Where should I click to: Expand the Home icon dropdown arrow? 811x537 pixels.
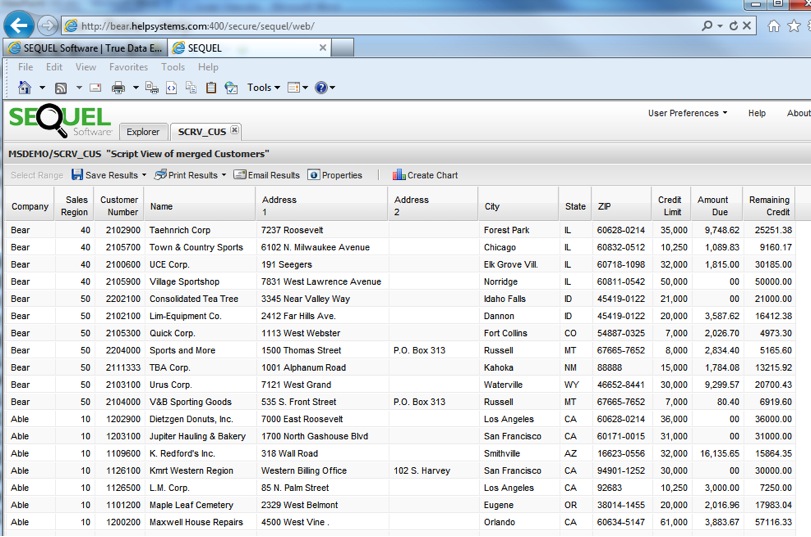[42, 87]
